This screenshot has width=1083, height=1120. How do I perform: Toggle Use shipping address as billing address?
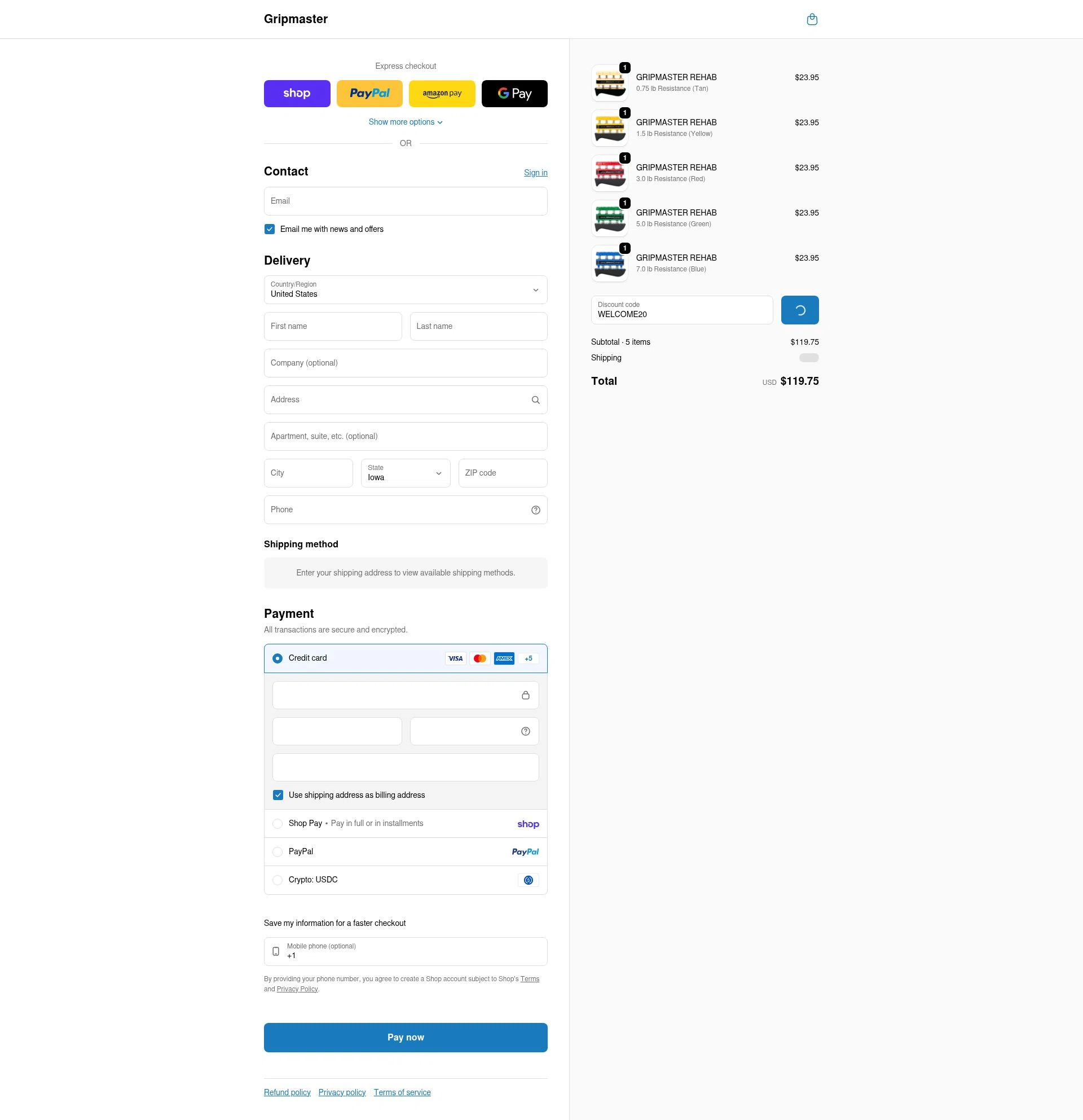click(x=278, y=795)
